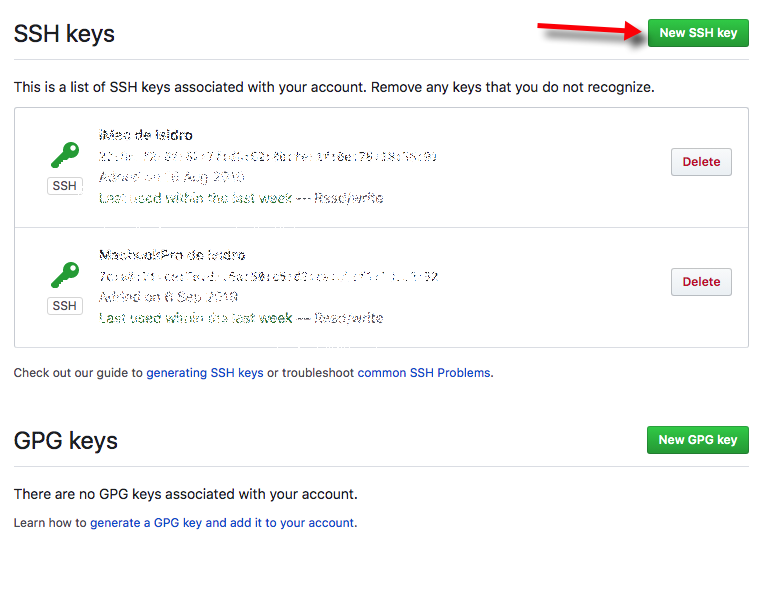Open generate a GPG key and add link
Viewport: 775px width, 594px height.
tap(222, 523)
